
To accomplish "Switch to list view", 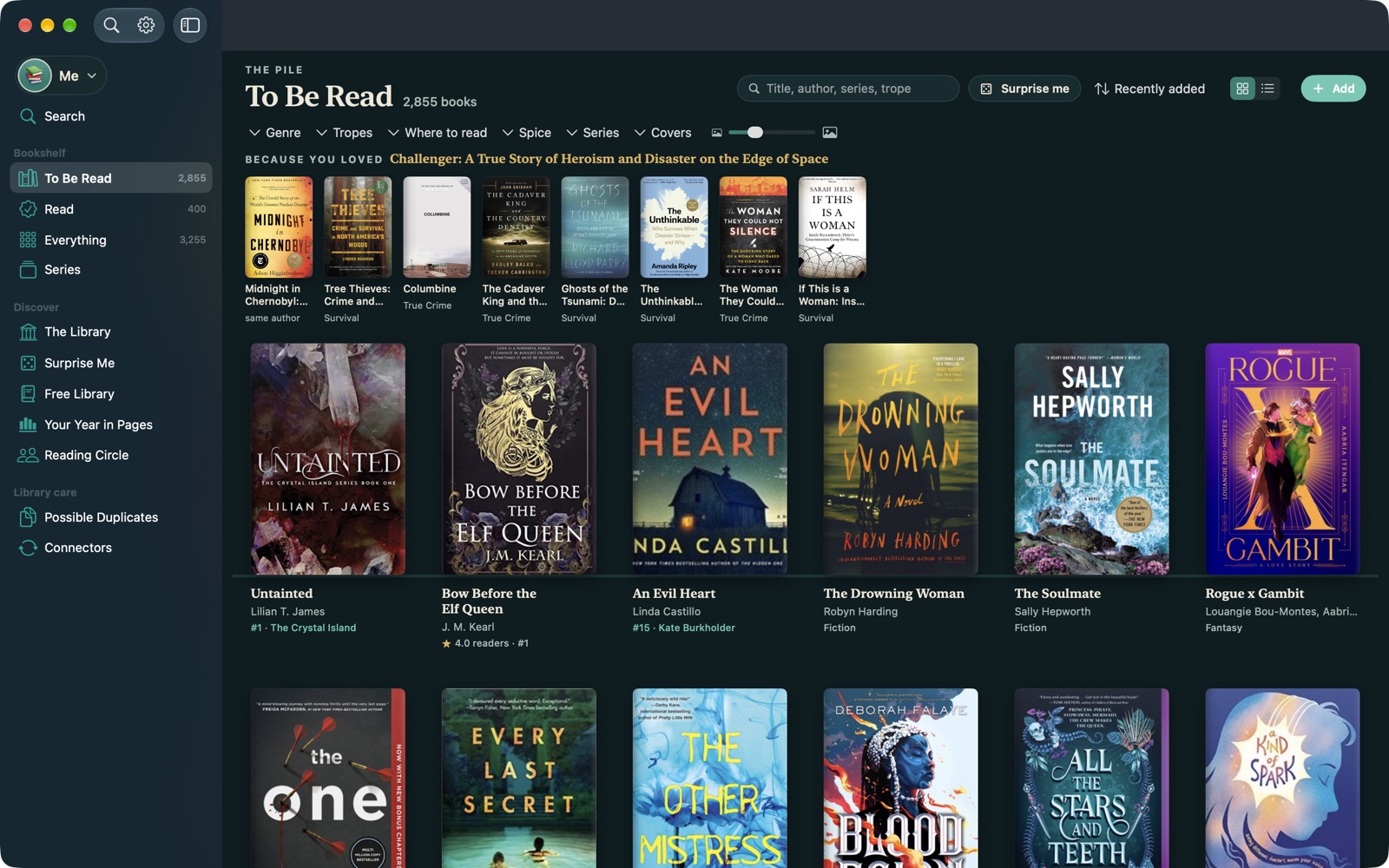I will (1267, 89).
